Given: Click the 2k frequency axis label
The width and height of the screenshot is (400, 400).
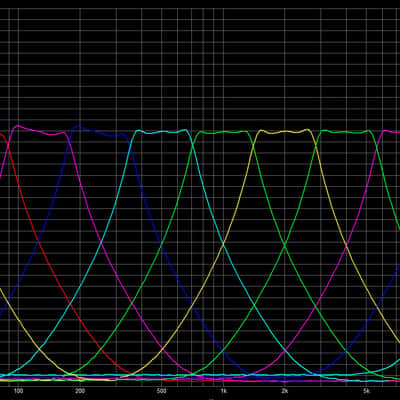Looking at the screenshot, I should [284, 391].
